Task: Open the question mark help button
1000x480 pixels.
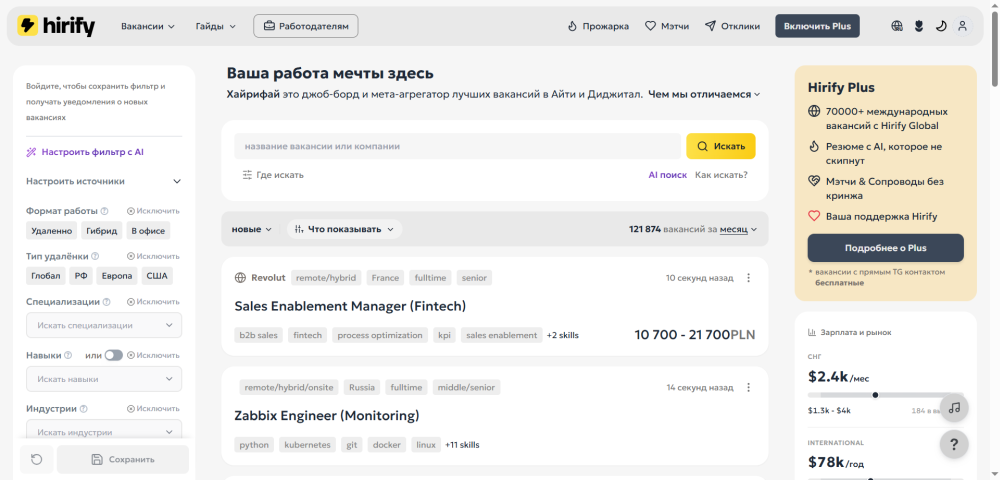Action: (954, 444)
